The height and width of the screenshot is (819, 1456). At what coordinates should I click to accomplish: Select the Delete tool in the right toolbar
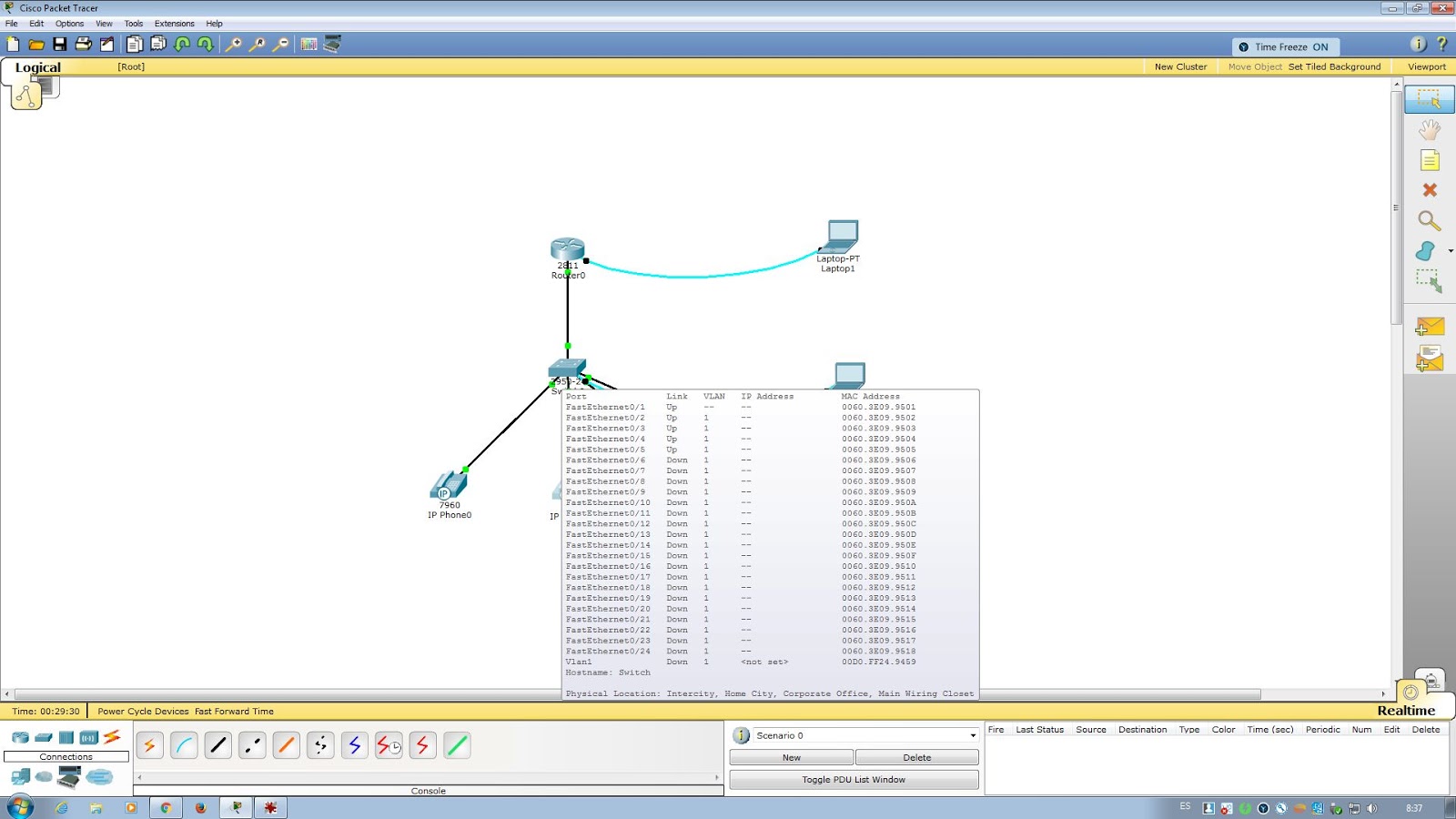tap(1430, 191)
